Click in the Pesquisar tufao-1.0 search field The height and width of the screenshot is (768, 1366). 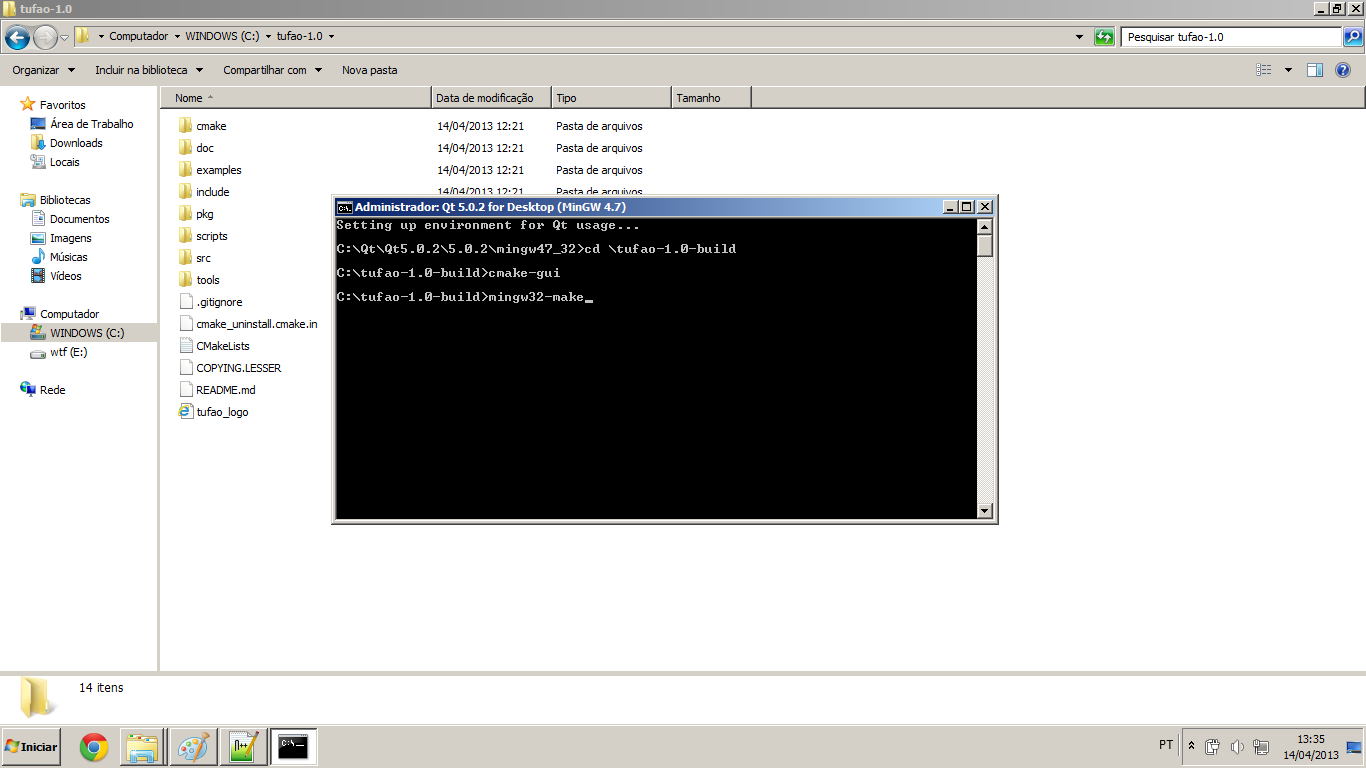(x=1230, y=37)
